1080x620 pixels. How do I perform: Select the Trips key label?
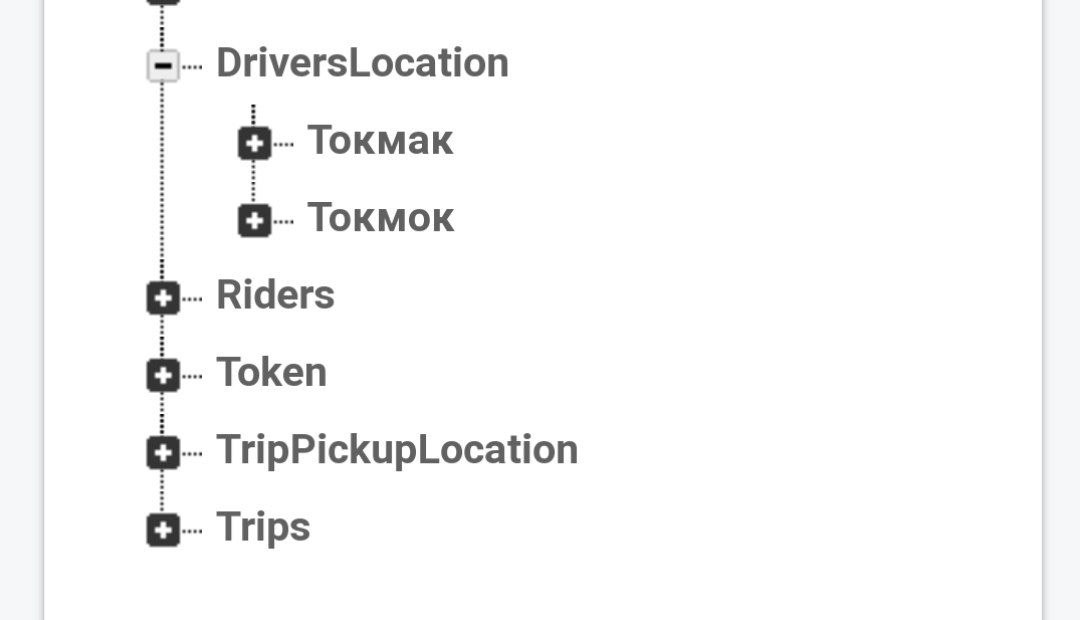click(x=263, y=527)
